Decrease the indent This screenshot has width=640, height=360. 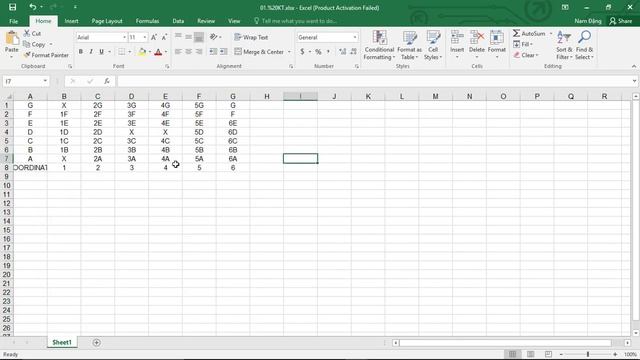coord(213,52)
